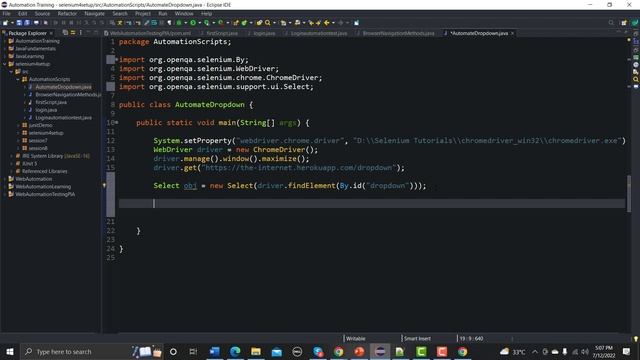Toggle Show Whitespace Characters pilcrow icon

(x=169, y=23)
